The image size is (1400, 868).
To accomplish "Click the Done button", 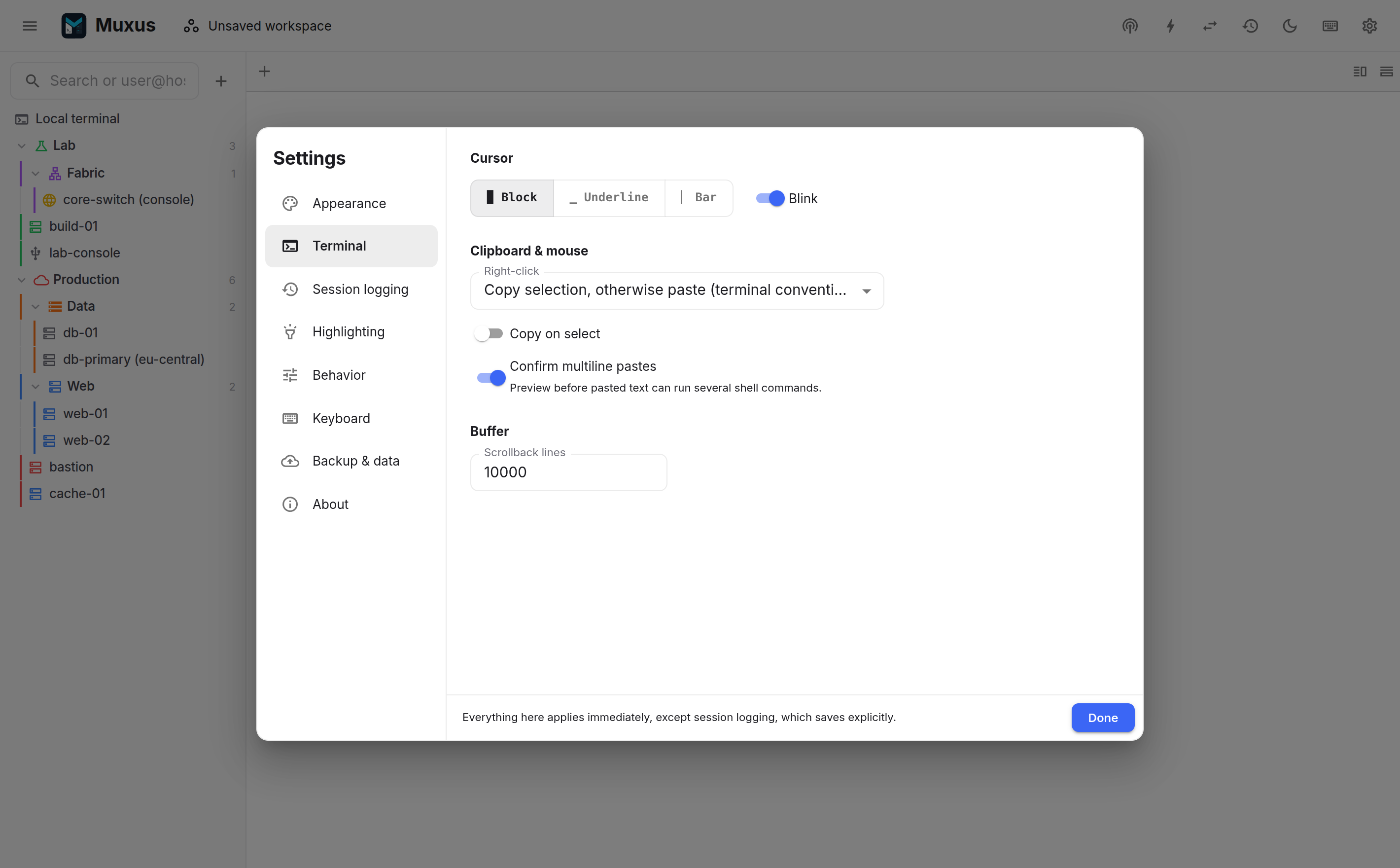I will point(1103,718).
